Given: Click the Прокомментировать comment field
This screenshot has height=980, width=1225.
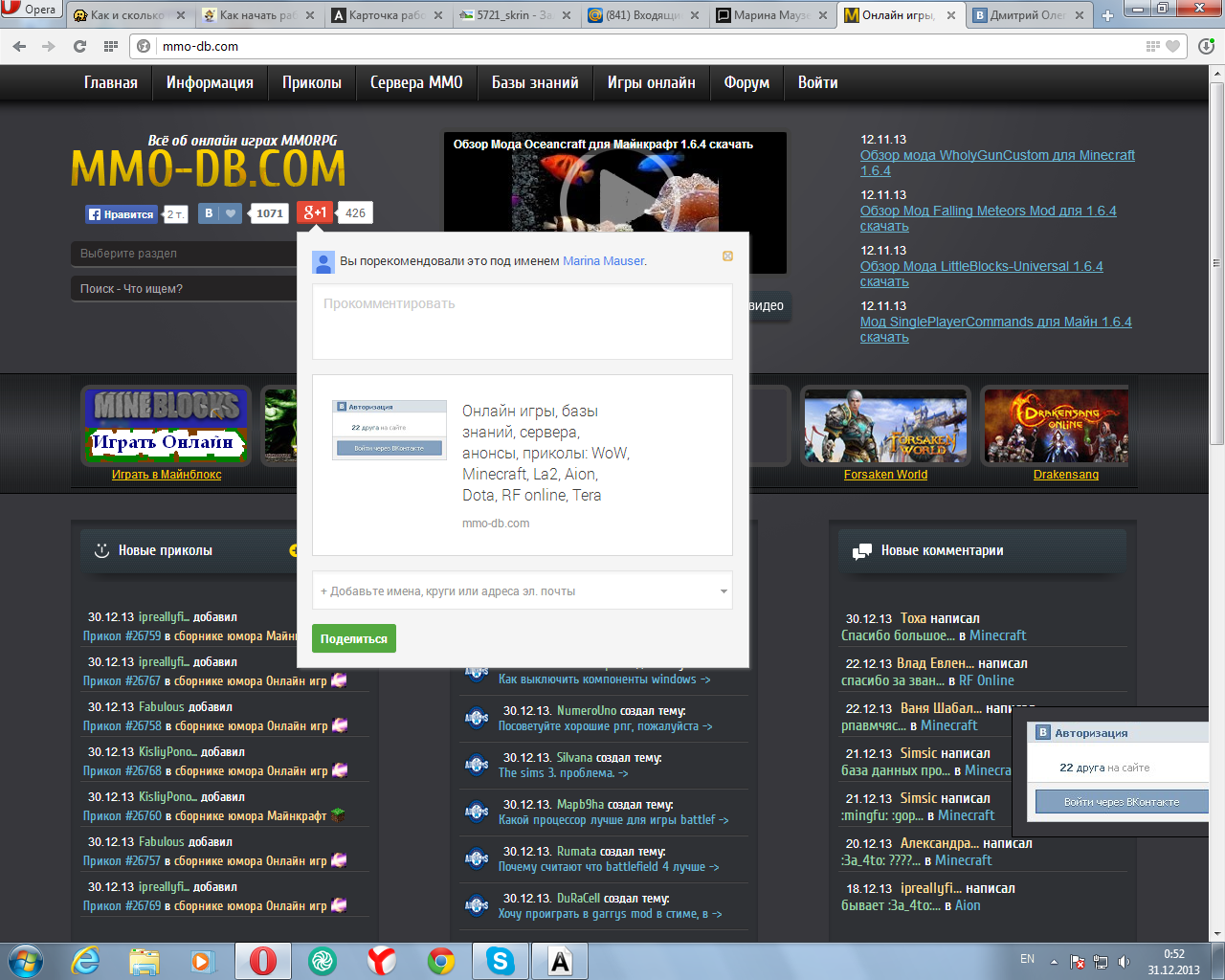Looking at the screenshot, I should 523,322.
